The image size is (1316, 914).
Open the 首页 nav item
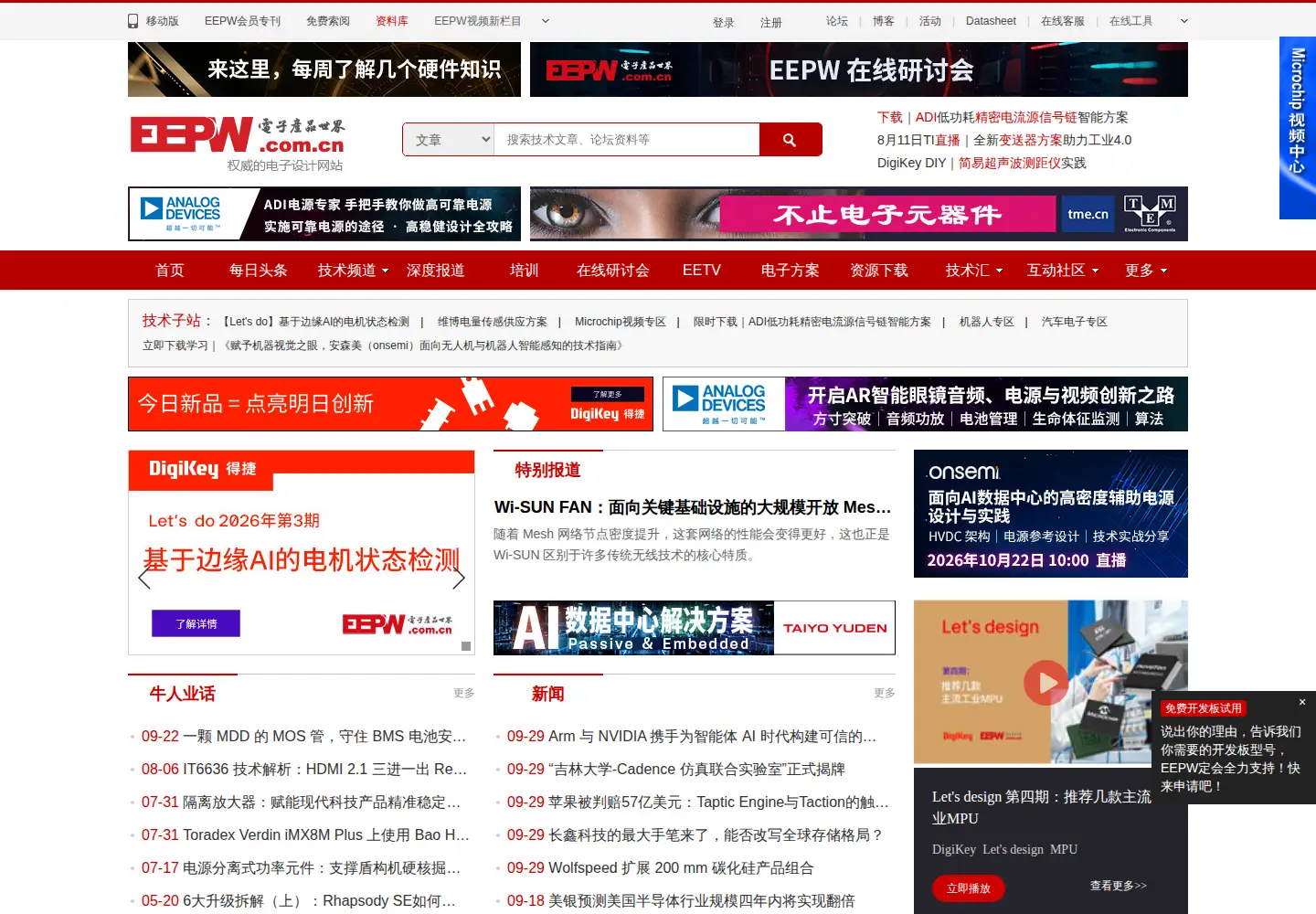pos(170,271)
